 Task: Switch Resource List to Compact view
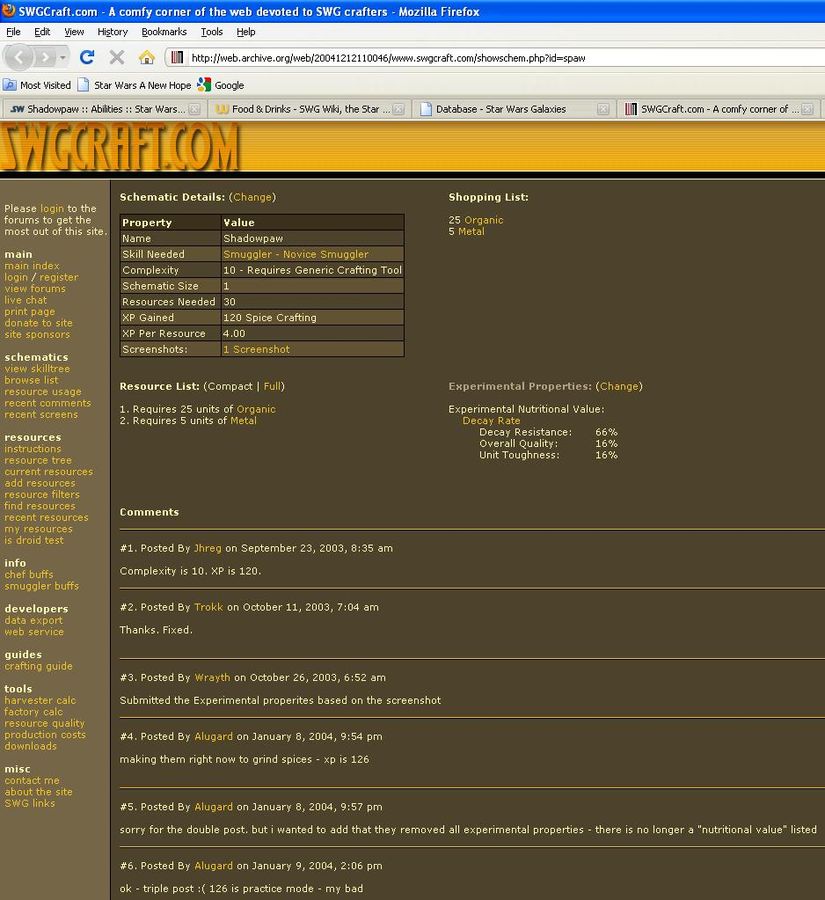(x=229, y=386)
